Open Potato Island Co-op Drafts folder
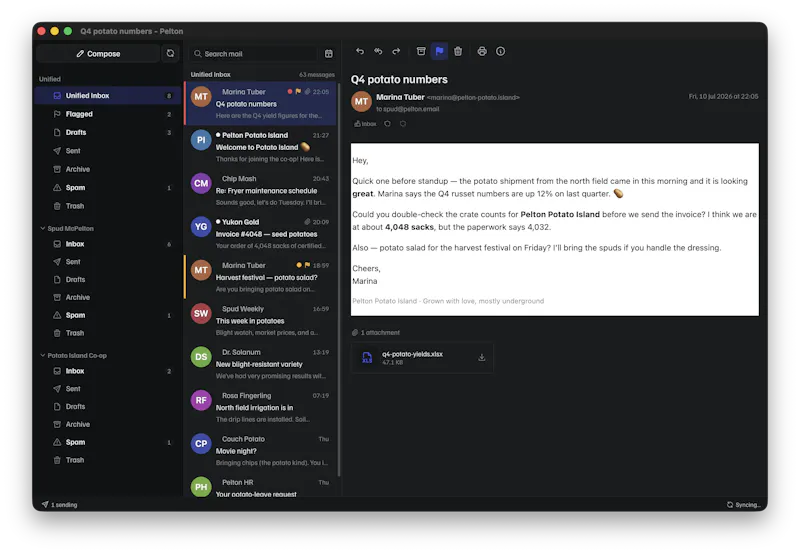Viewport: 800px width, 554px height. pos(107,407)
